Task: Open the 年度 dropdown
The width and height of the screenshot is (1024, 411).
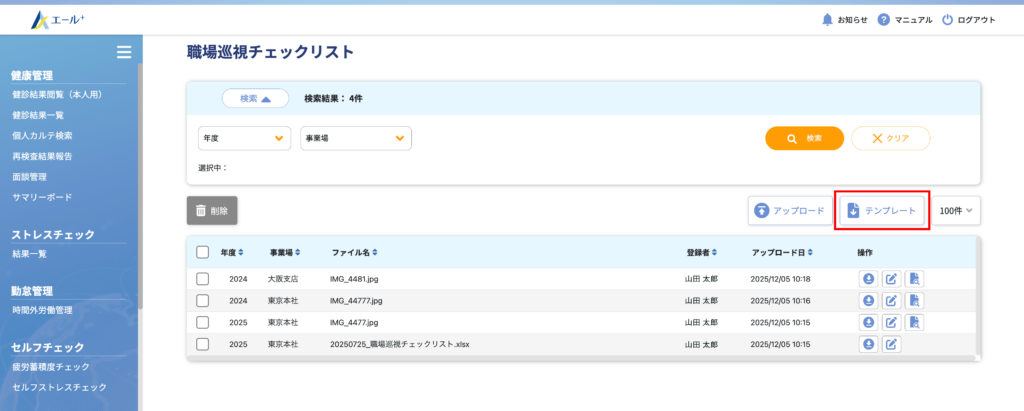Action: (244, 138)
